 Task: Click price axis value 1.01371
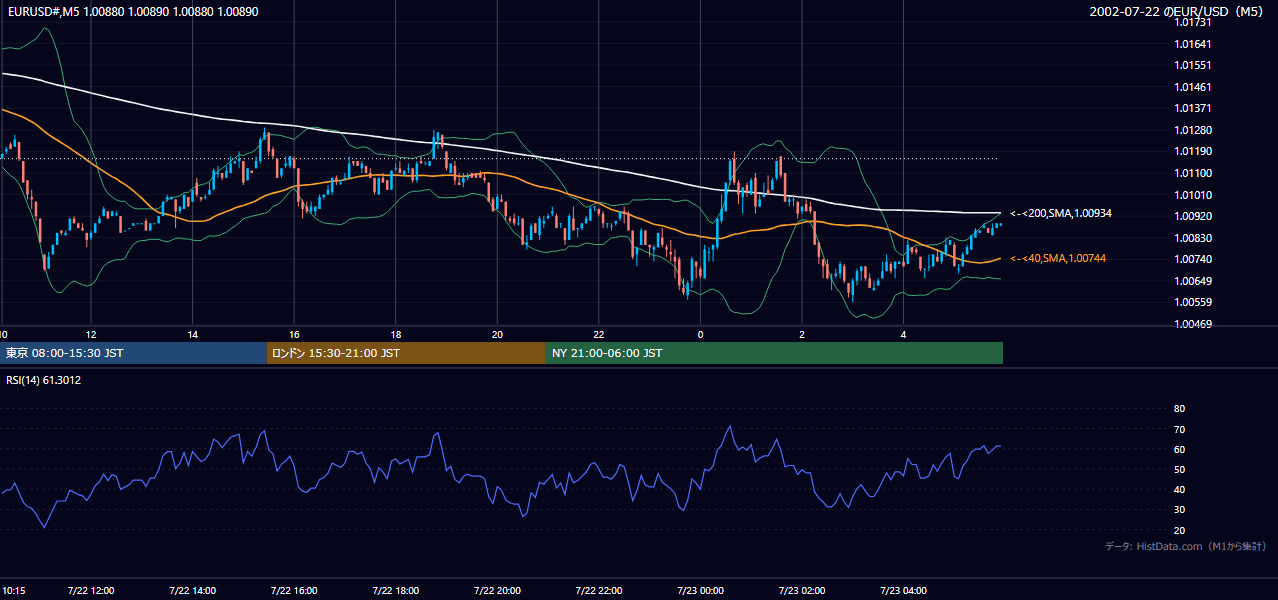(x=1194, y=108)
